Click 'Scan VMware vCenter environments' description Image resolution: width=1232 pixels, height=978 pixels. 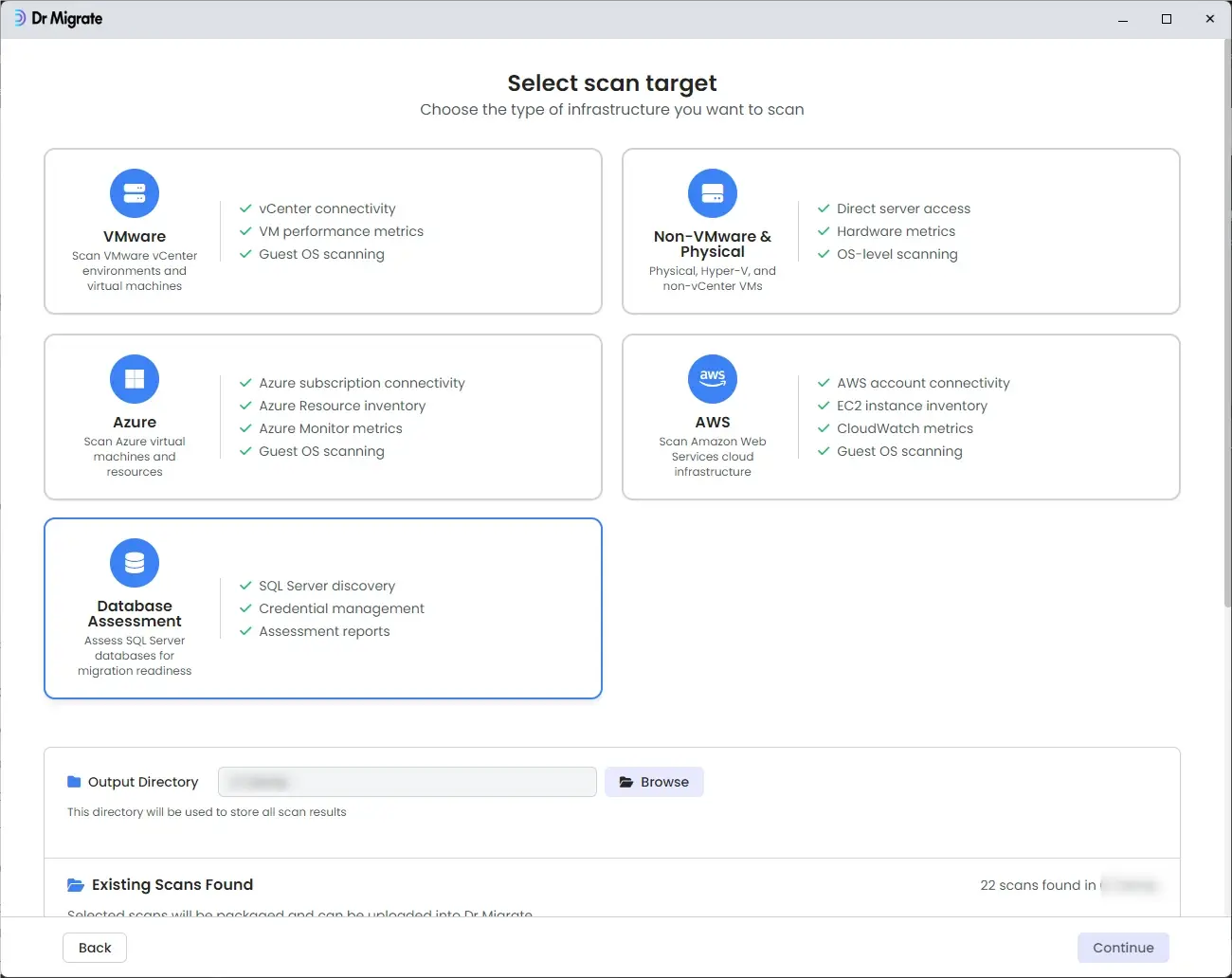pyautogui.click(x=135, y=271)
